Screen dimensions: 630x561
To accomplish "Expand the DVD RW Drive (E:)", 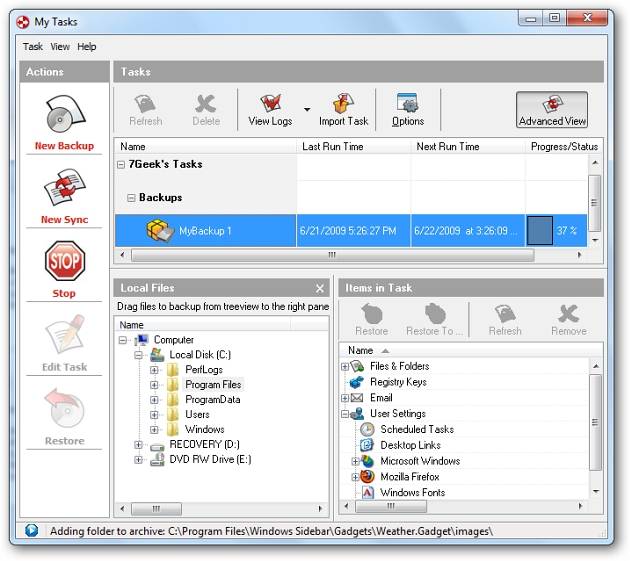I will coord(139,459).
